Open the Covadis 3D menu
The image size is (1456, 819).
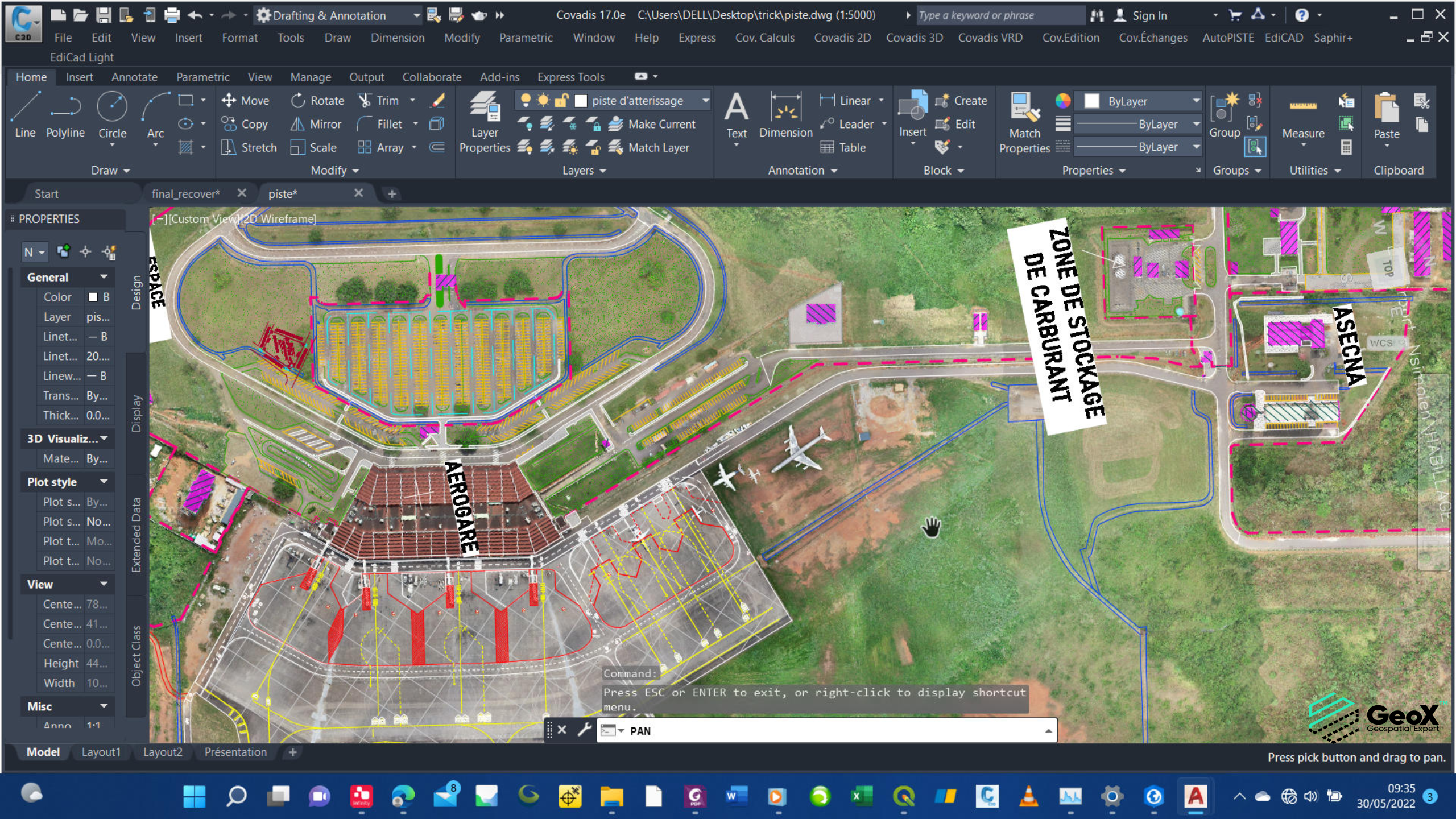coord(915,38)
